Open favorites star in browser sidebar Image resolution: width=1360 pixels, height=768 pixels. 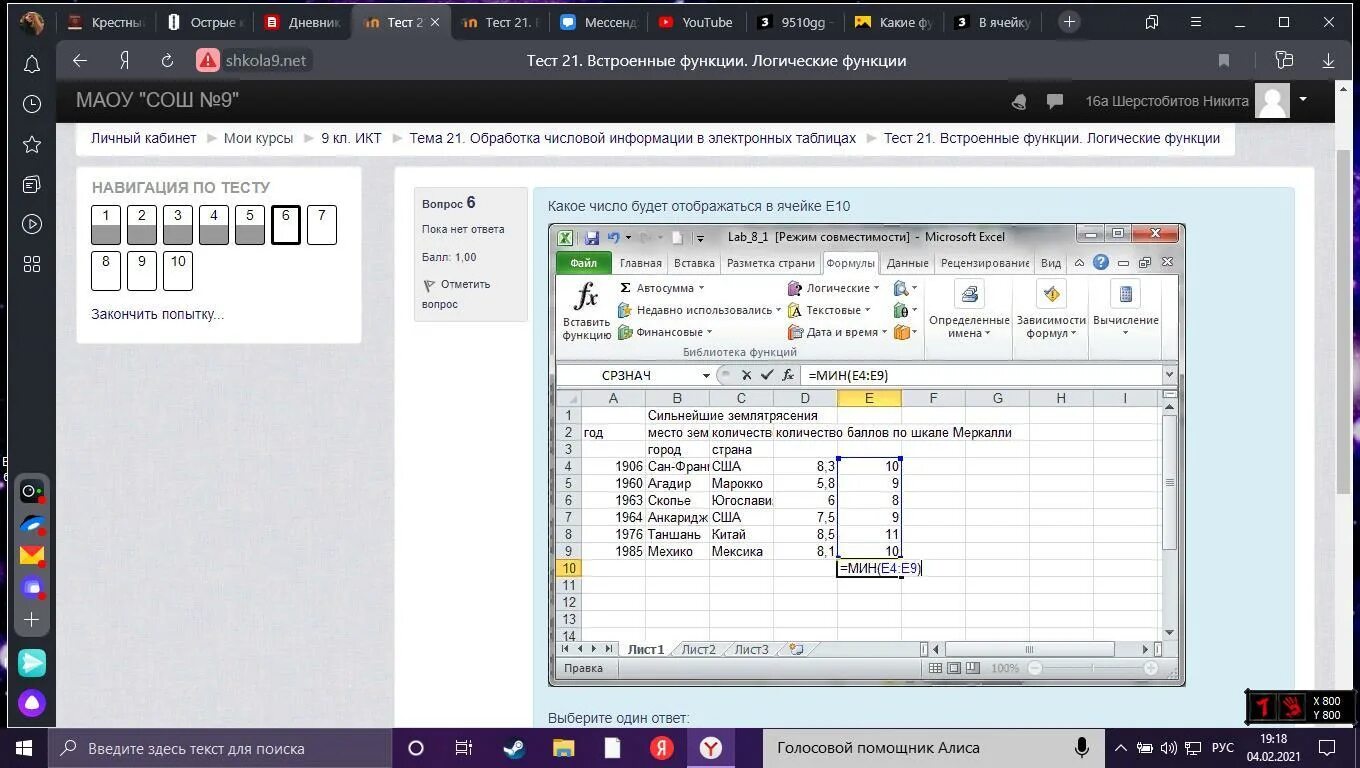[31, 144]
